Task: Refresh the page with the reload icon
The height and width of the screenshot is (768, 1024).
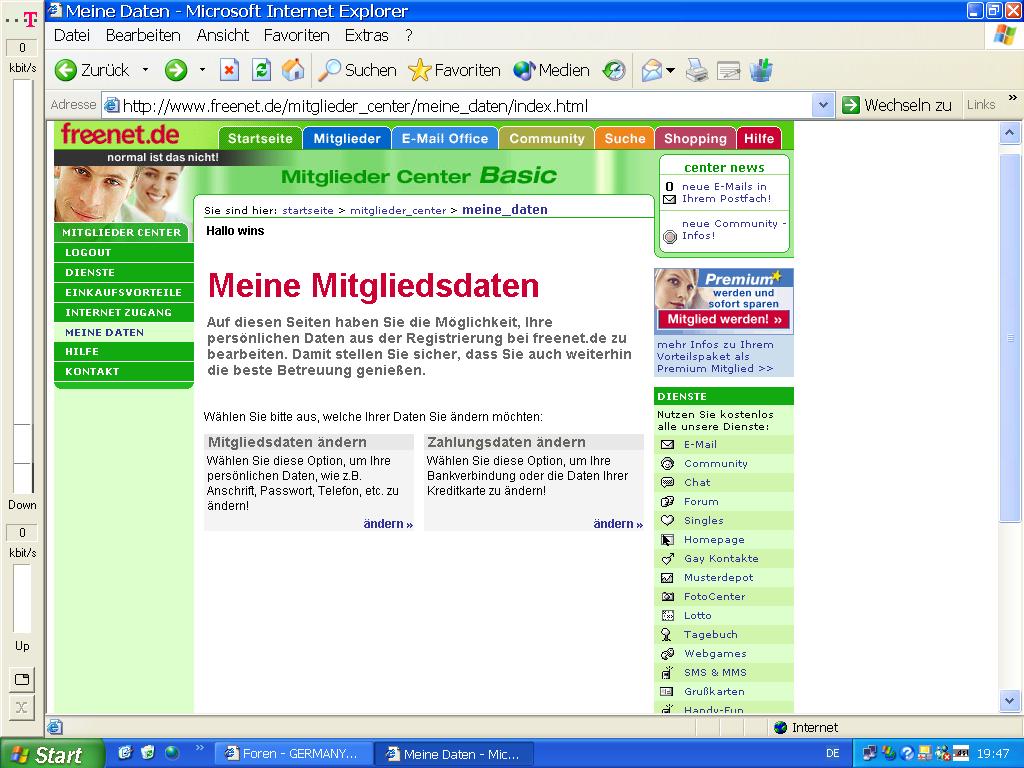Action: coord(261,70)
